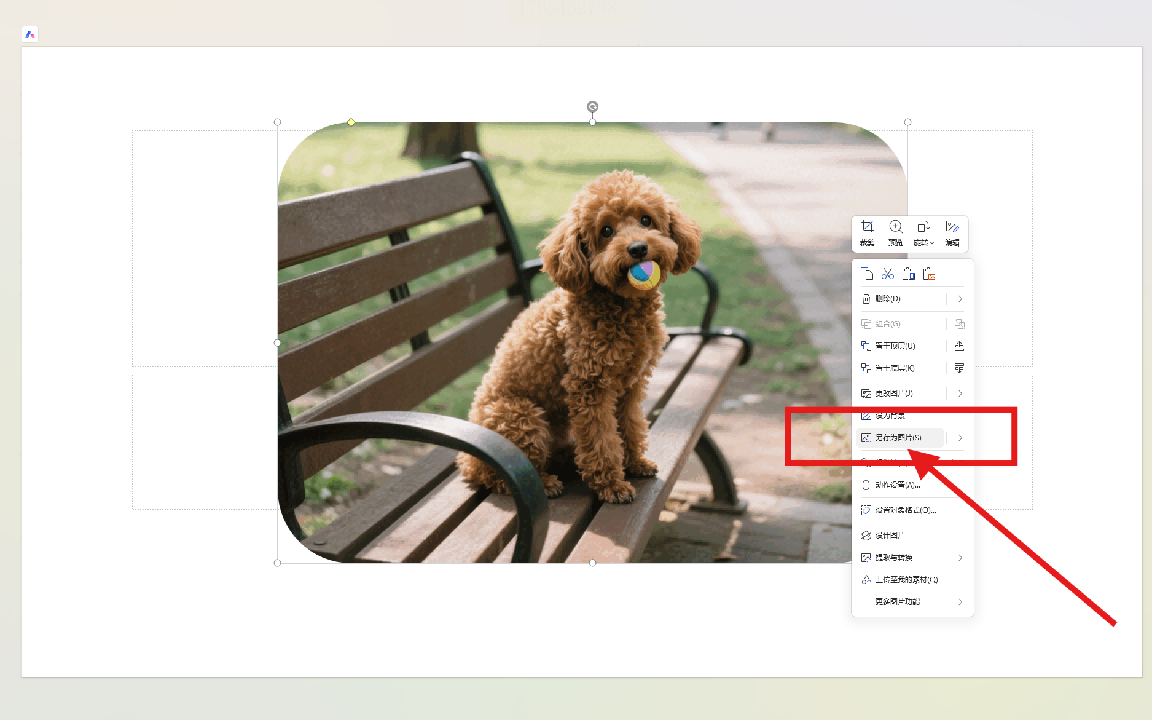The height and width of the screenshot is (720, 1152).
Task: Click the magnifier preview icon
Action: coord(896,233)
